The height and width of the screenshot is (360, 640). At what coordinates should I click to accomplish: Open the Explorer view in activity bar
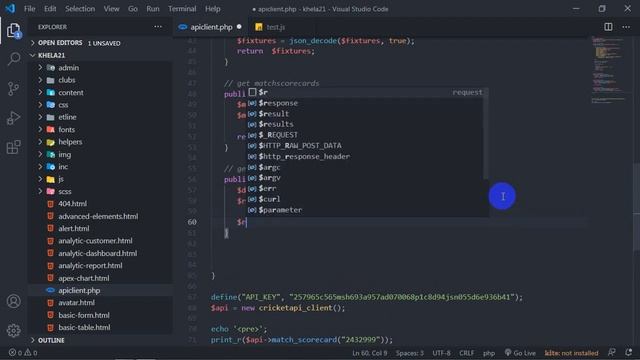[x=13, y=31]
